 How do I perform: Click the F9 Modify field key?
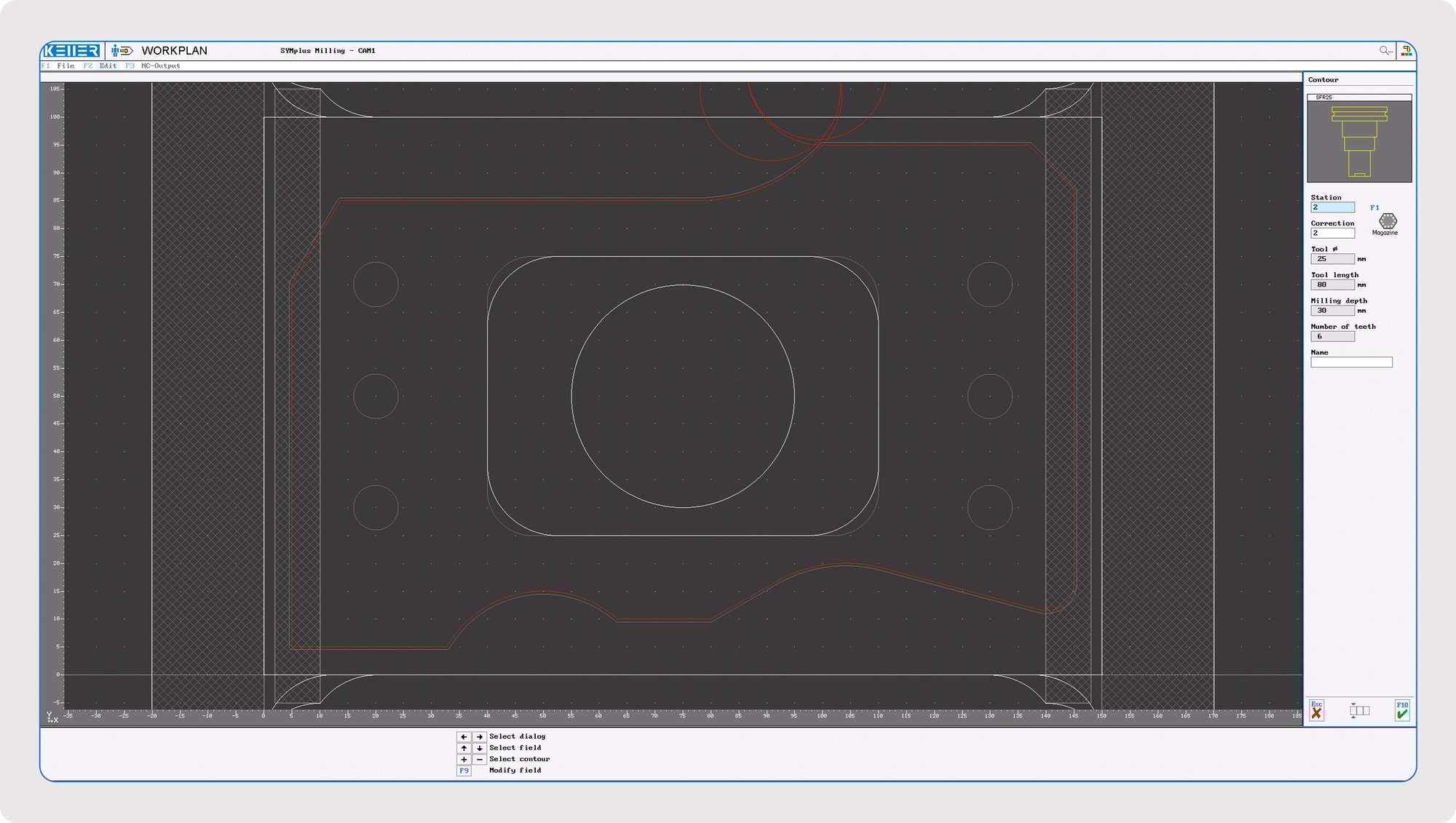click(464, 771)
